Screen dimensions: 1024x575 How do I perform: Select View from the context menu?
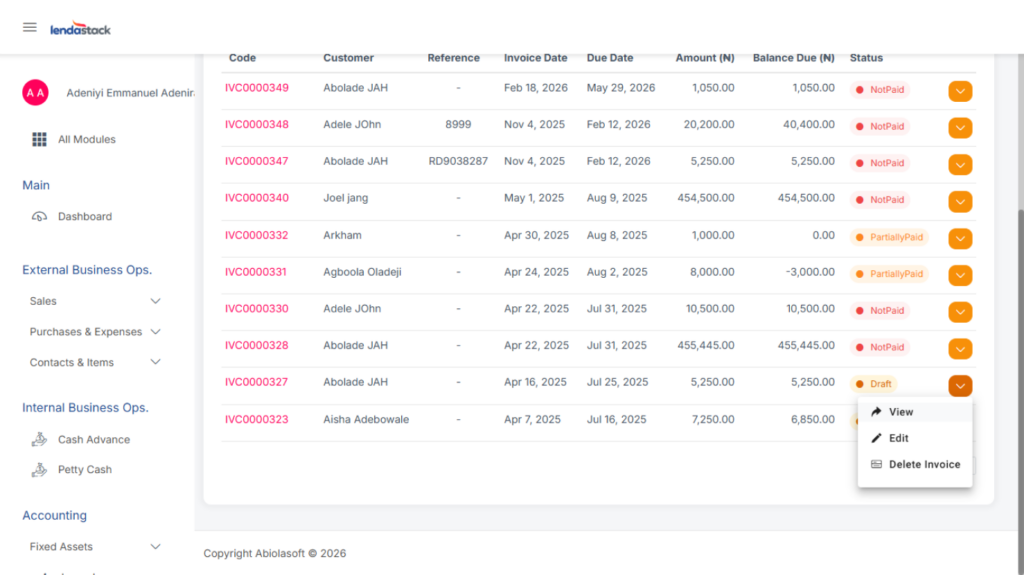click(x=900, y=412)
